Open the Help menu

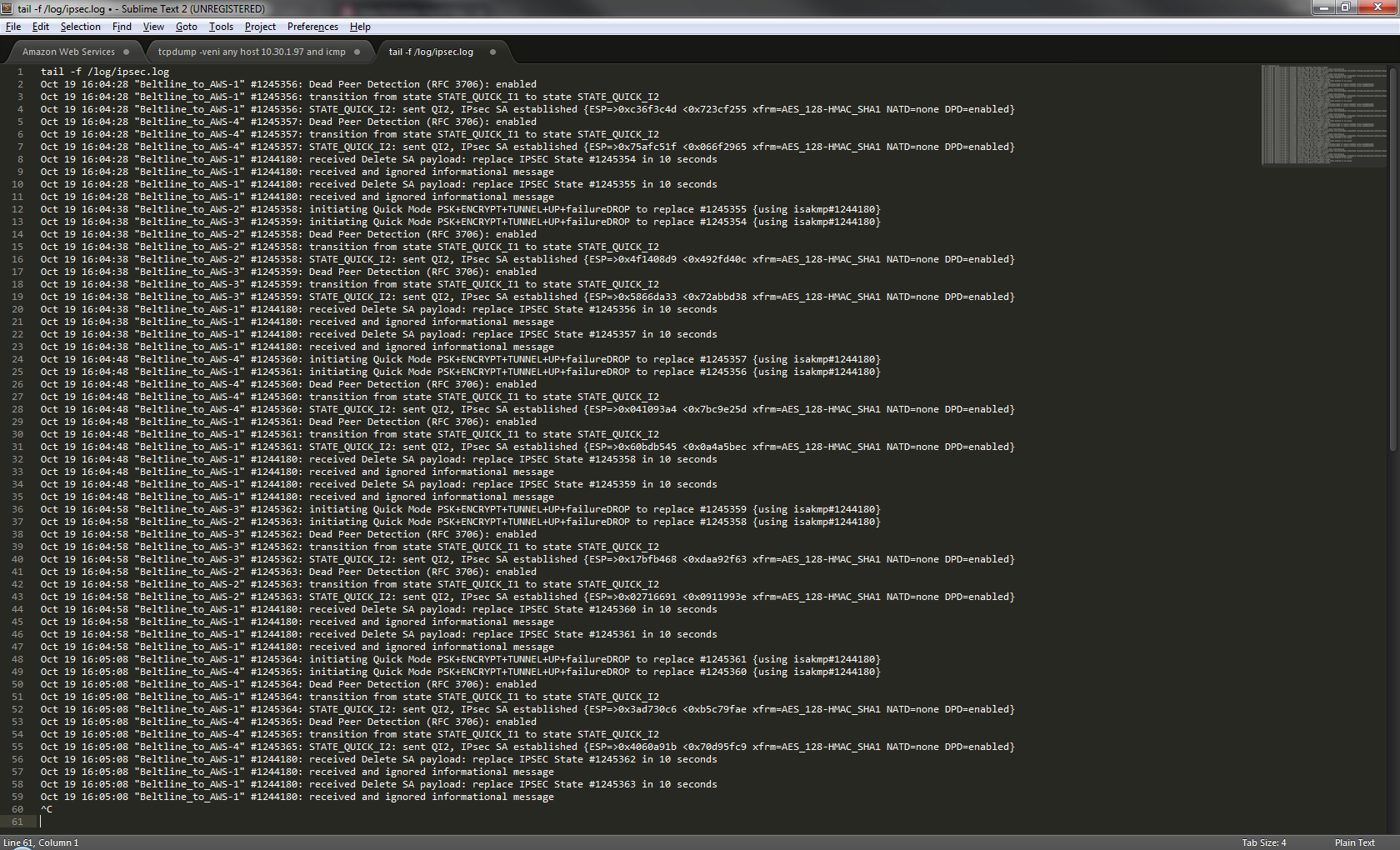click(x=360, y=27)
